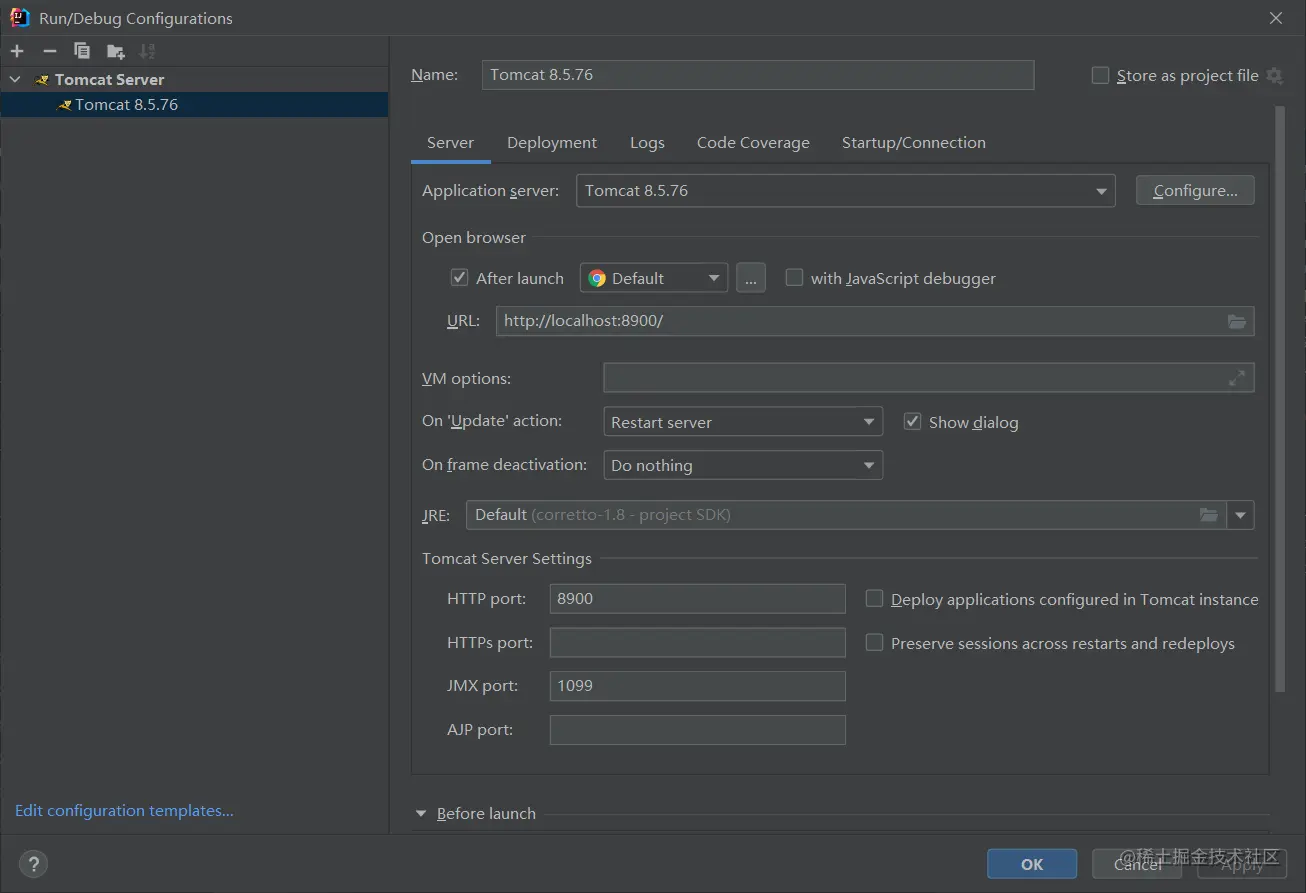Viewport: 1306px width, 893px height.
Task: Open On 'Update' action dropdown
Action: [x=743, y=422]
